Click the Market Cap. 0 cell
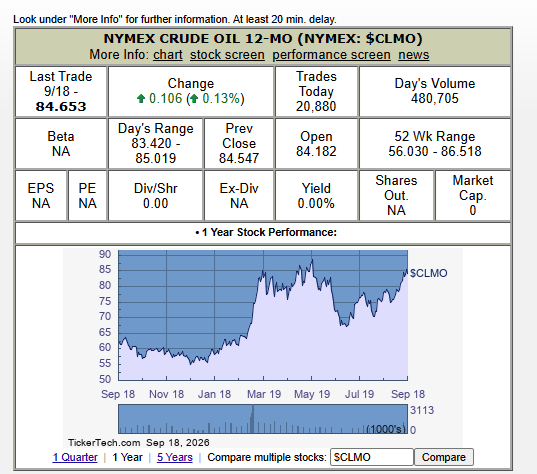The width and height of the screenshot is (537, 474). (x=473, y=196)
